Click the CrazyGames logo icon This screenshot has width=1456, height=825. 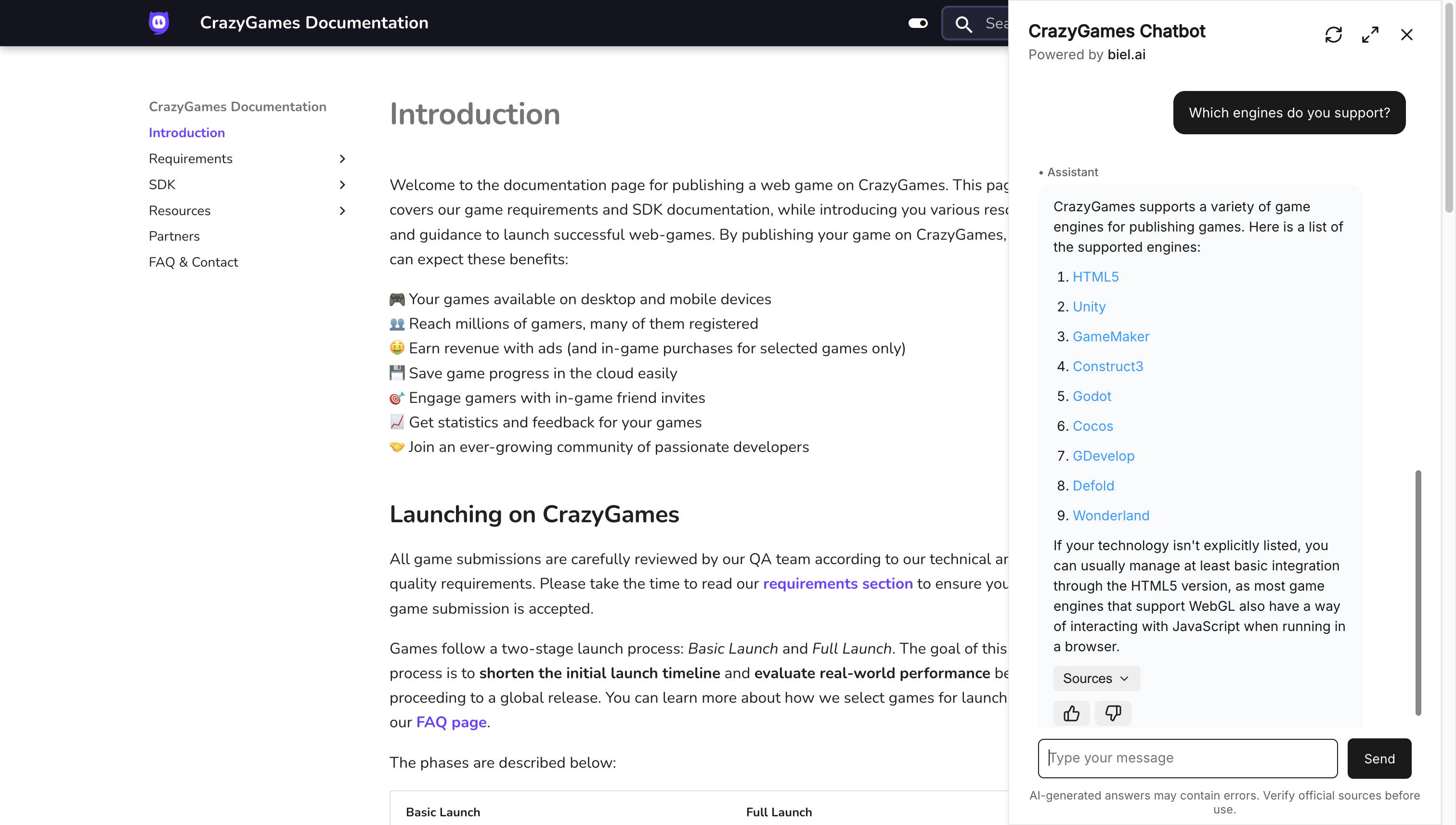tap(159, 23)
